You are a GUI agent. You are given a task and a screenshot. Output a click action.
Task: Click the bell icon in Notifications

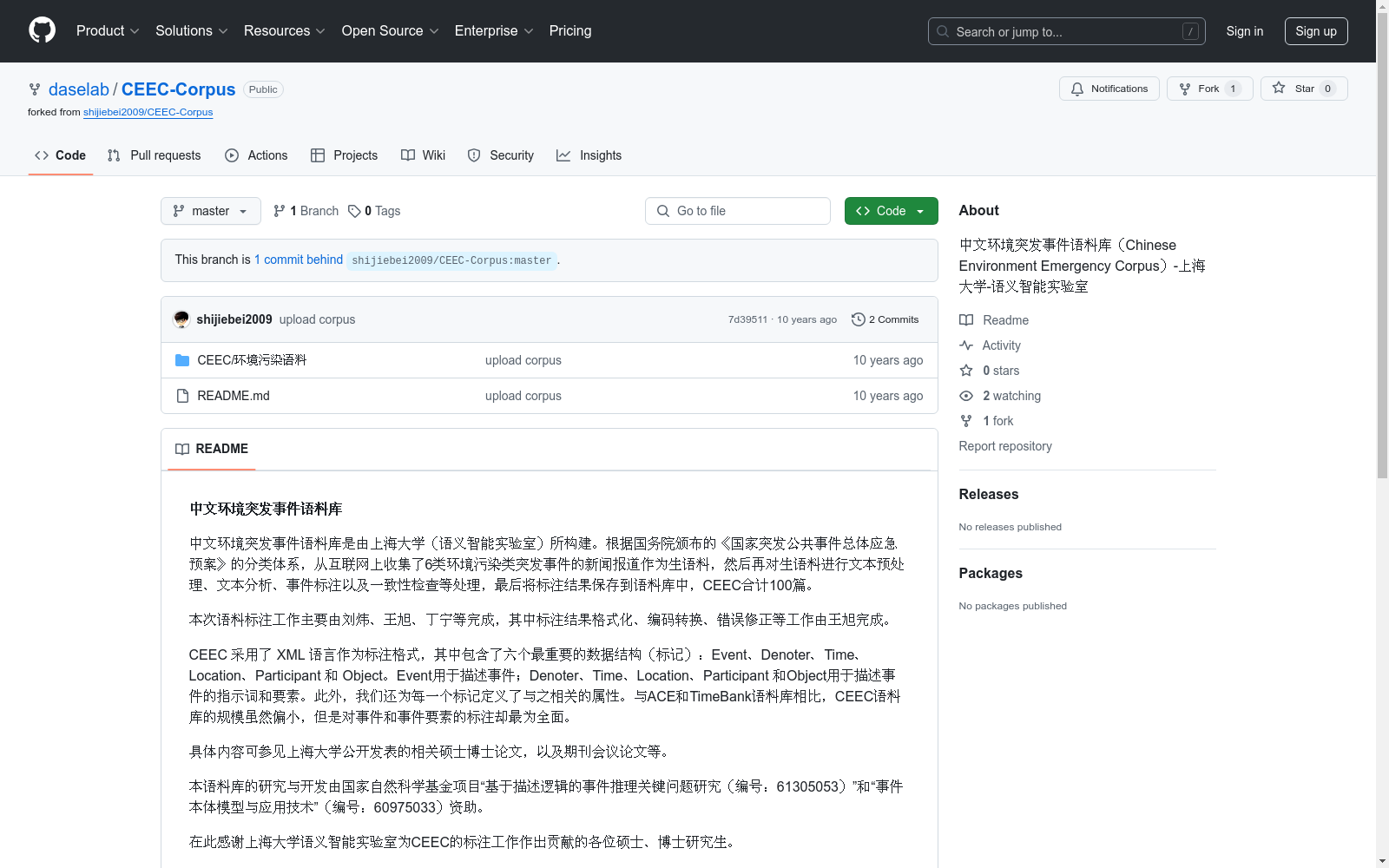1077,89
